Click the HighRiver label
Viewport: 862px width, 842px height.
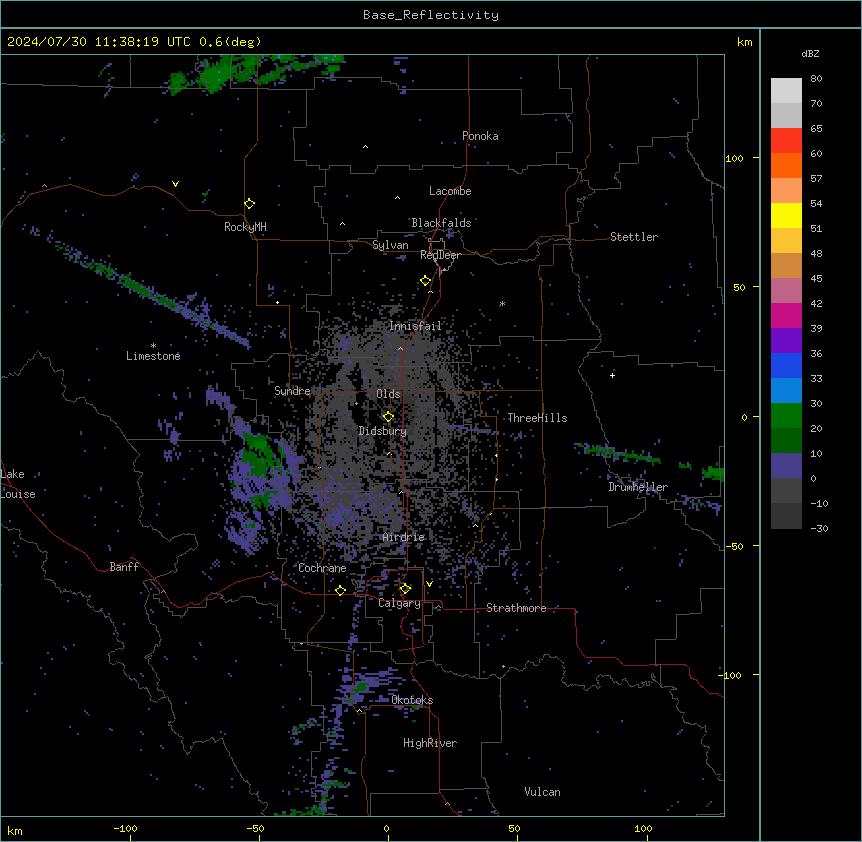(430, 743)
